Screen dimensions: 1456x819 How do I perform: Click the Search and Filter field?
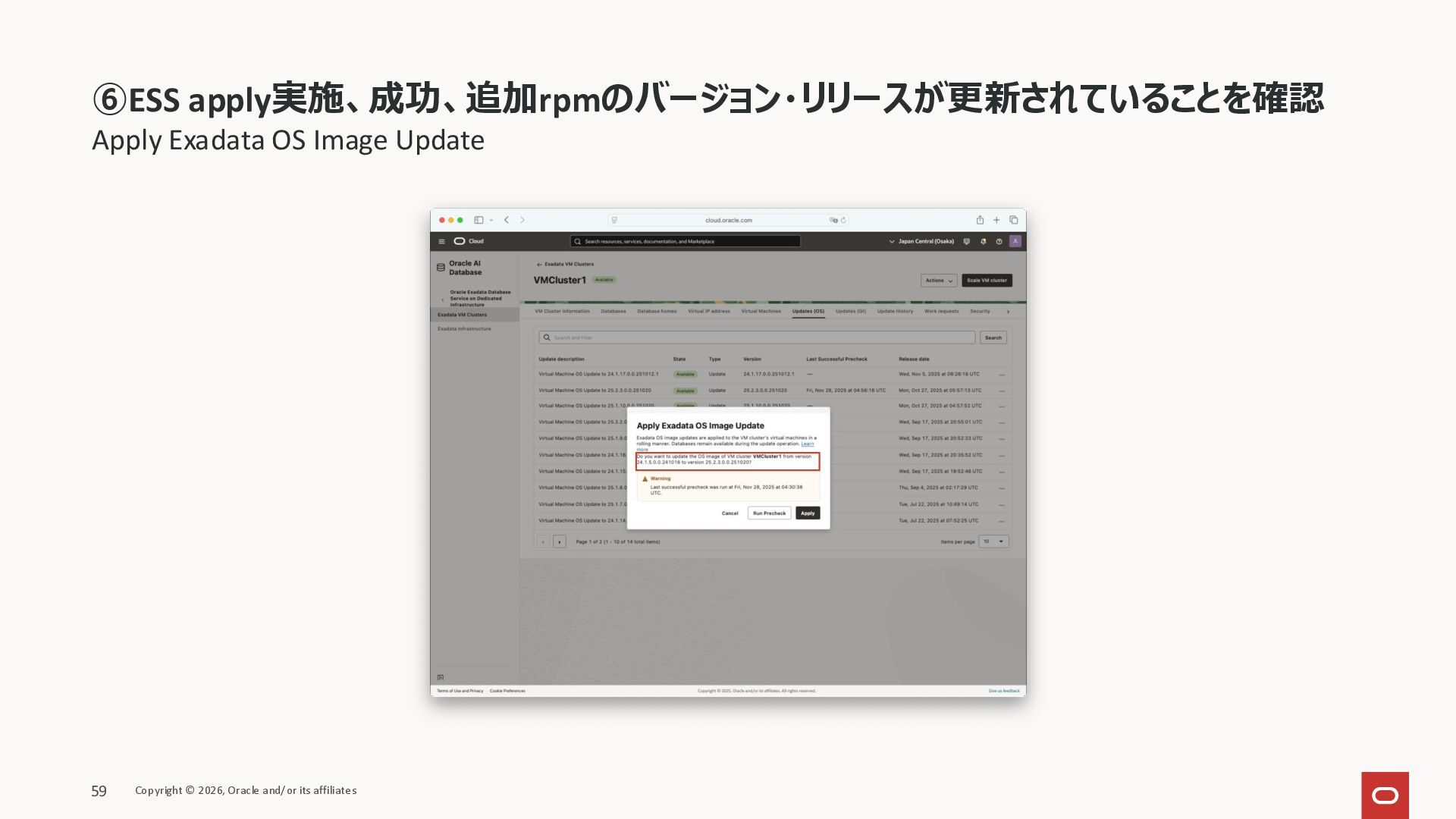[x=756, y=337]
